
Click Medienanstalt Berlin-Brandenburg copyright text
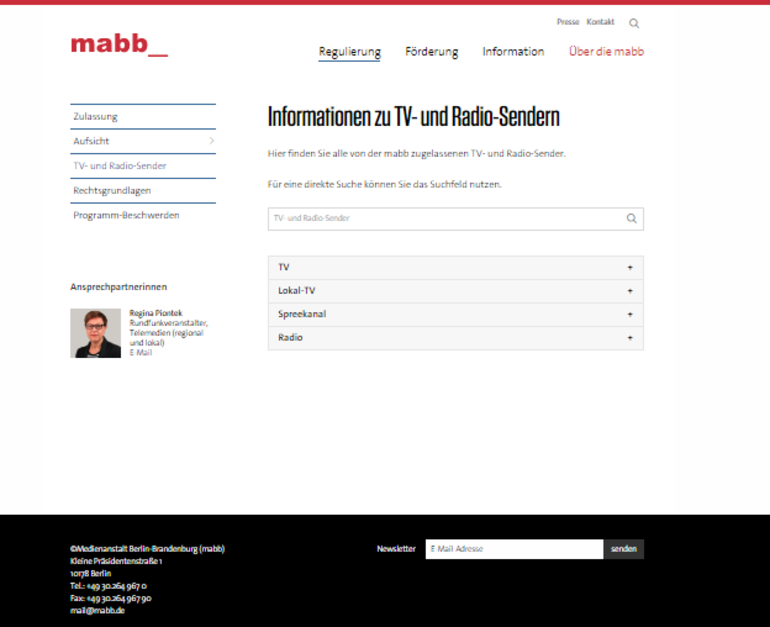coord(147,548)
